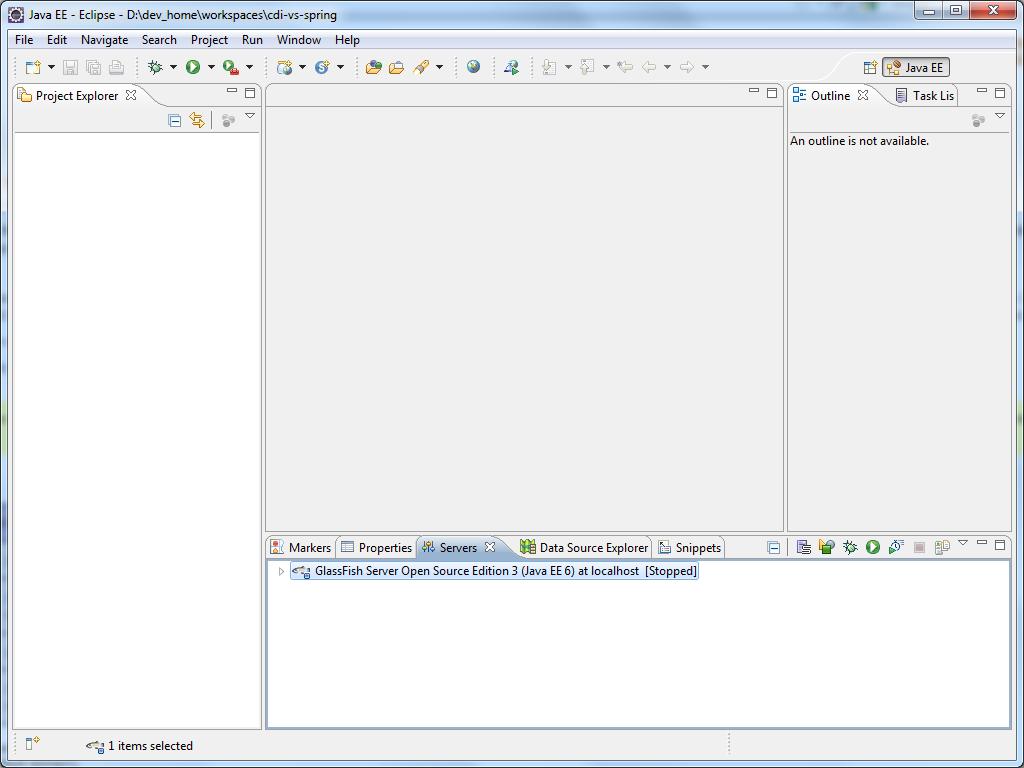Select the Debug icon in the main toolbar

tap(157, 67)
